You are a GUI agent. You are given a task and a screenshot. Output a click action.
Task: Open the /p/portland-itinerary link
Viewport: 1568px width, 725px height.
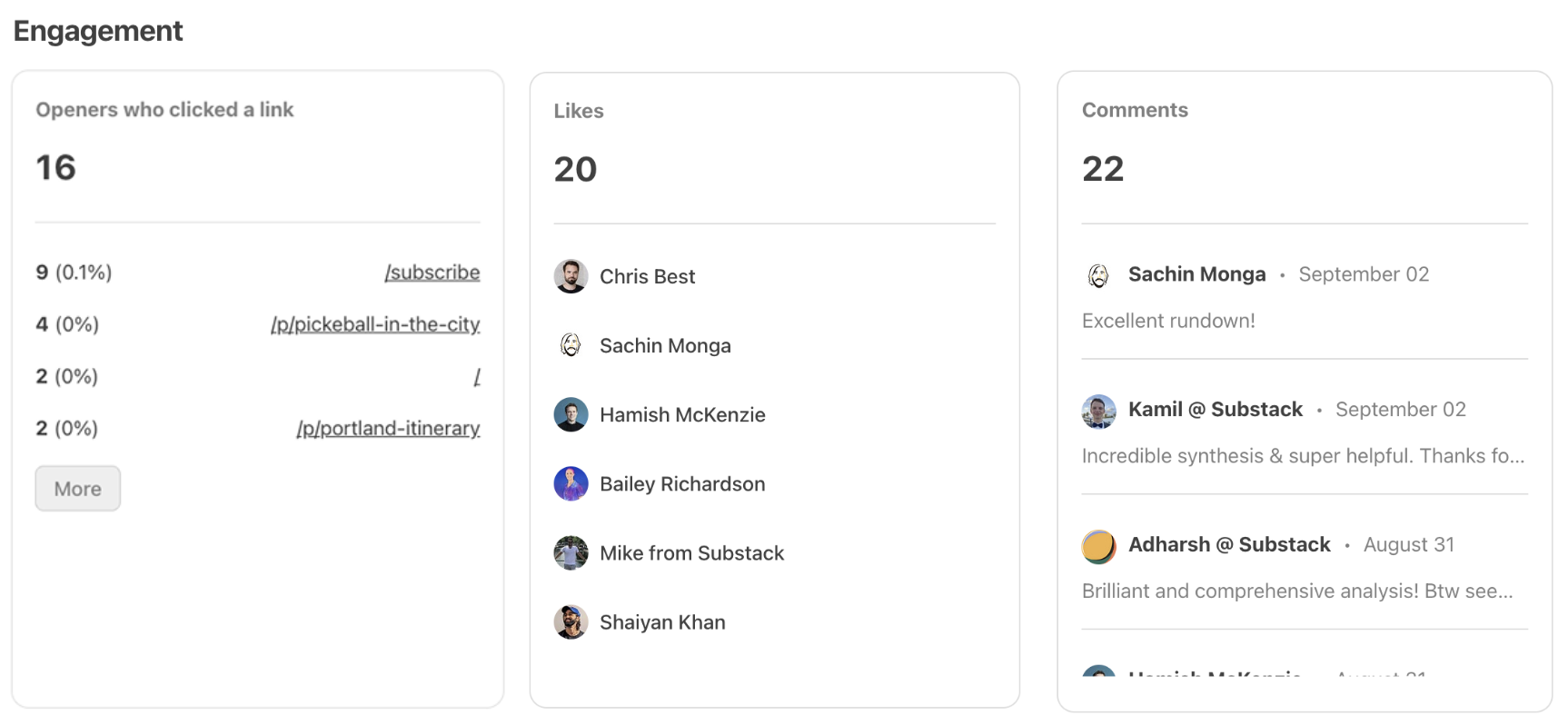(388, 428)
